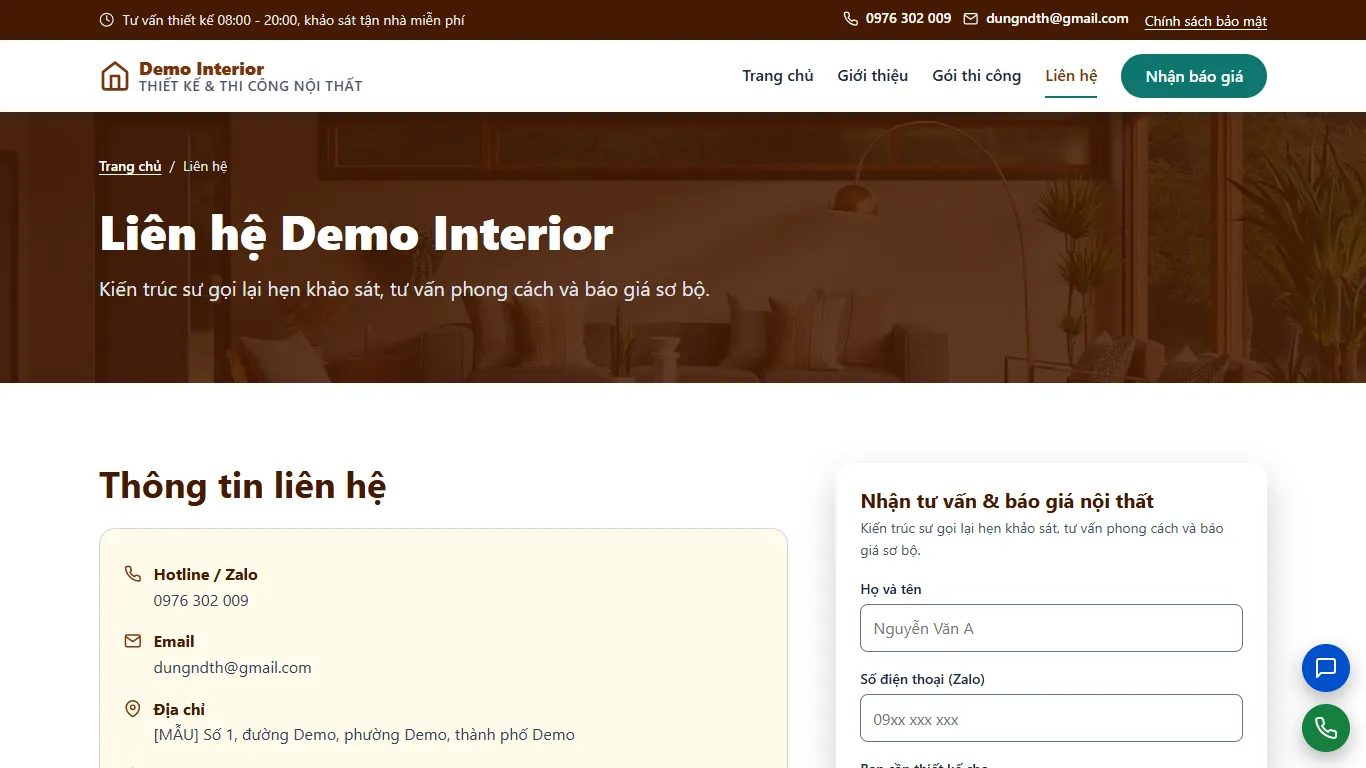Click the dungndth@gmail.com address in the contact card

tap(233, 668)
